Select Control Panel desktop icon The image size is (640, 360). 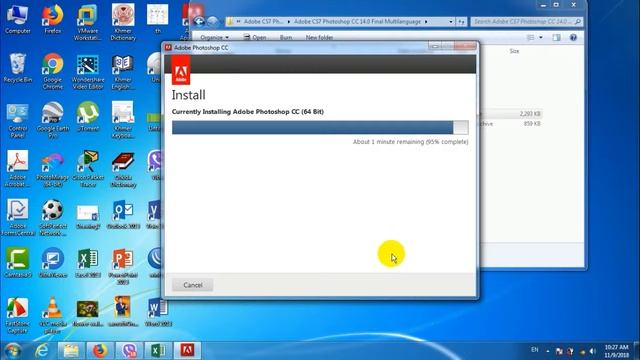tap(18, 120)
